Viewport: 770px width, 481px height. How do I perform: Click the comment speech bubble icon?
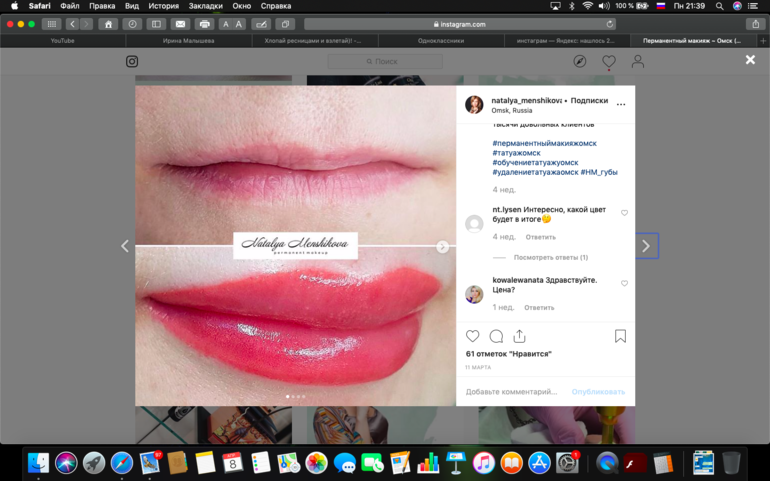[496, 336]
